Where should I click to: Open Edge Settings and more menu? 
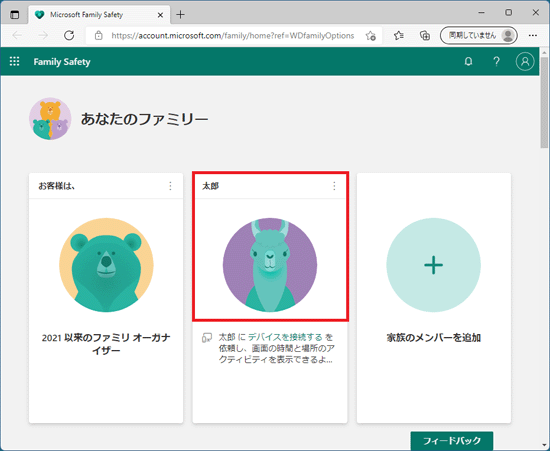click(533, 35)
